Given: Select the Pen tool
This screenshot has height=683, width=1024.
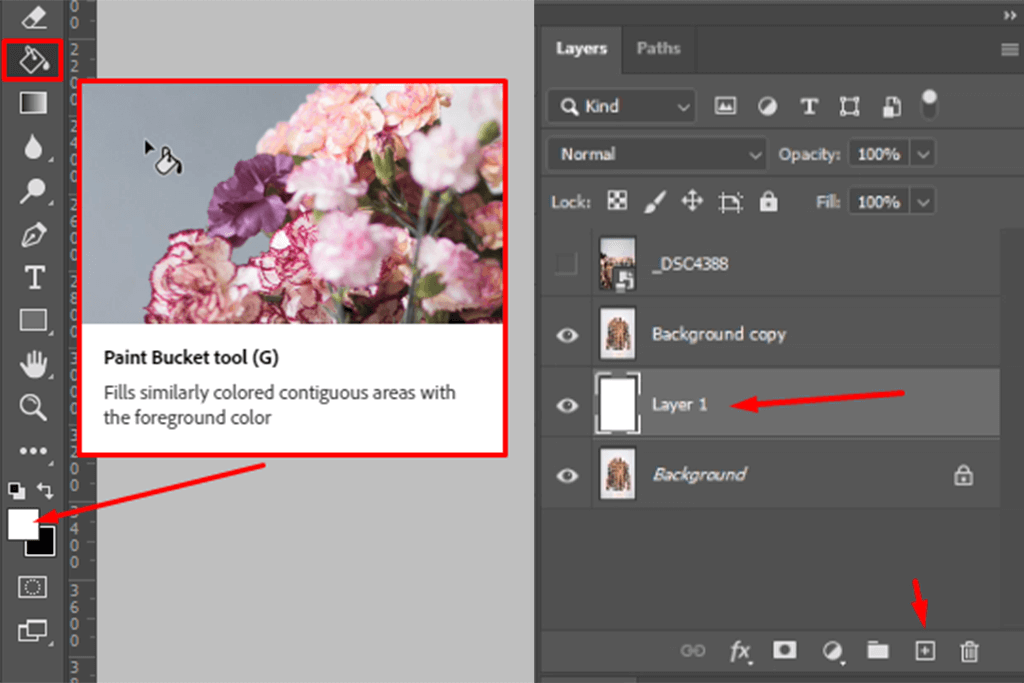Looking at the screenshot, I should (33, 235).
